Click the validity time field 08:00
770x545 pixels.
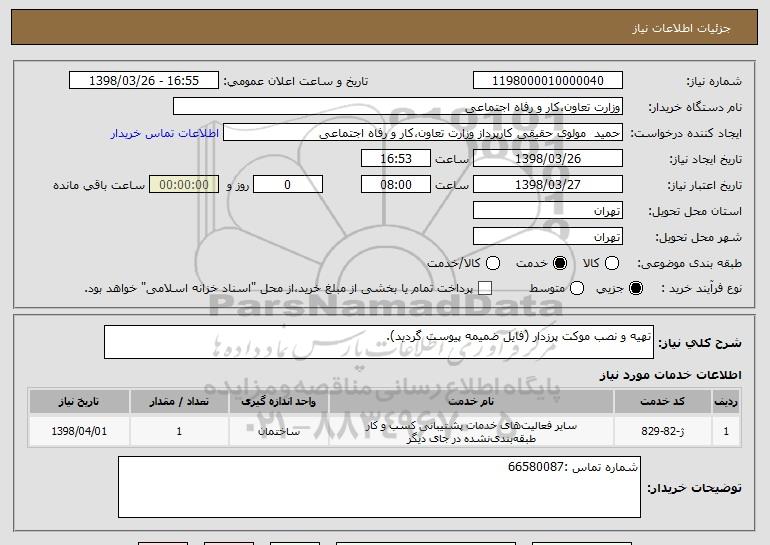(396, 185)
